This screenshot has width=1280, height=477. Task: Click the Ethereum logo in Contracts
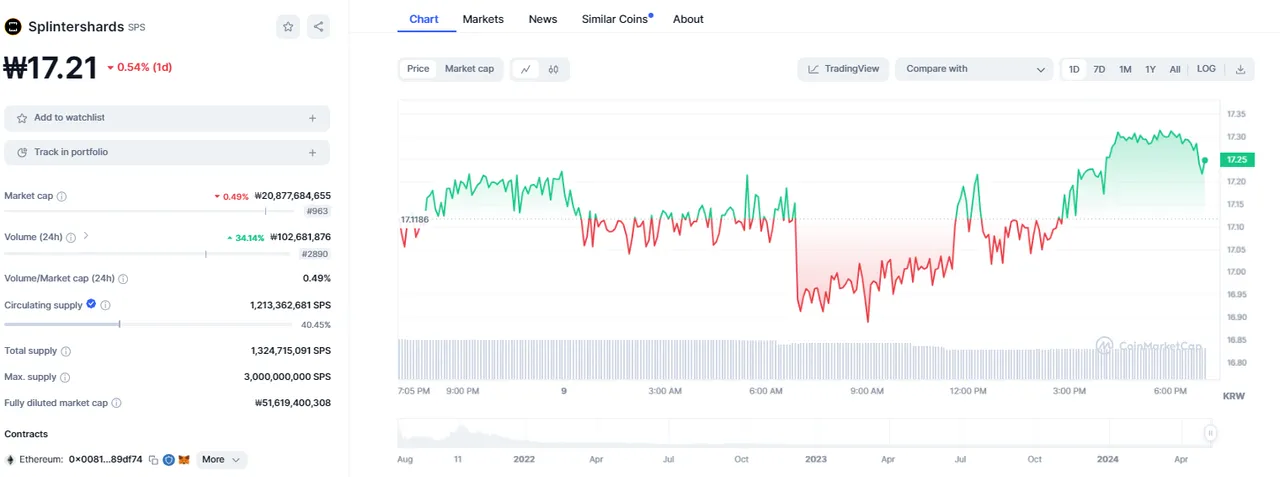click(11, 460)
